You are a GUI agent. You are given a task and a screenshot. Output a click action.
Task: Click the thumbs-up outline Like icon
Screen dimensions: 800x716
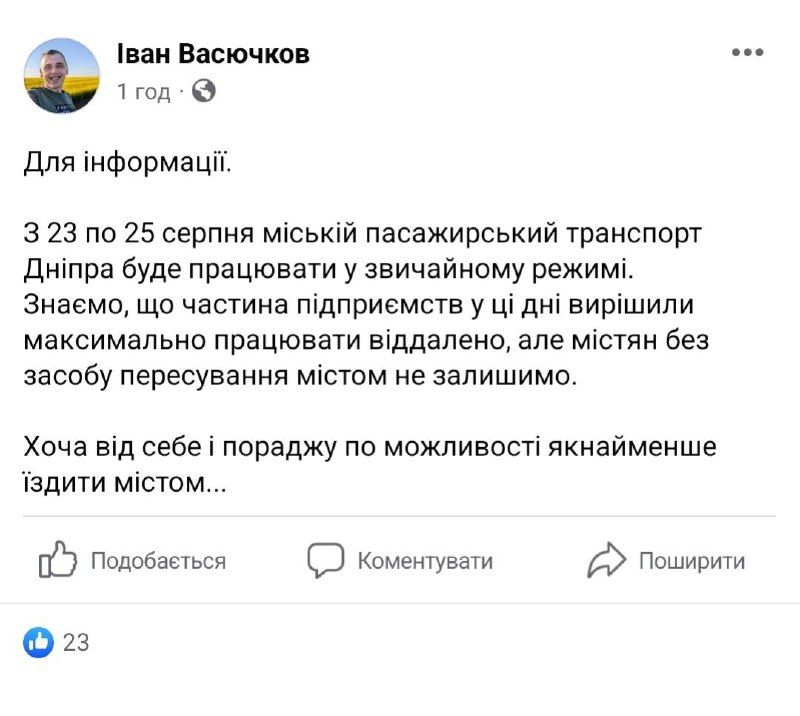point(58,560)
